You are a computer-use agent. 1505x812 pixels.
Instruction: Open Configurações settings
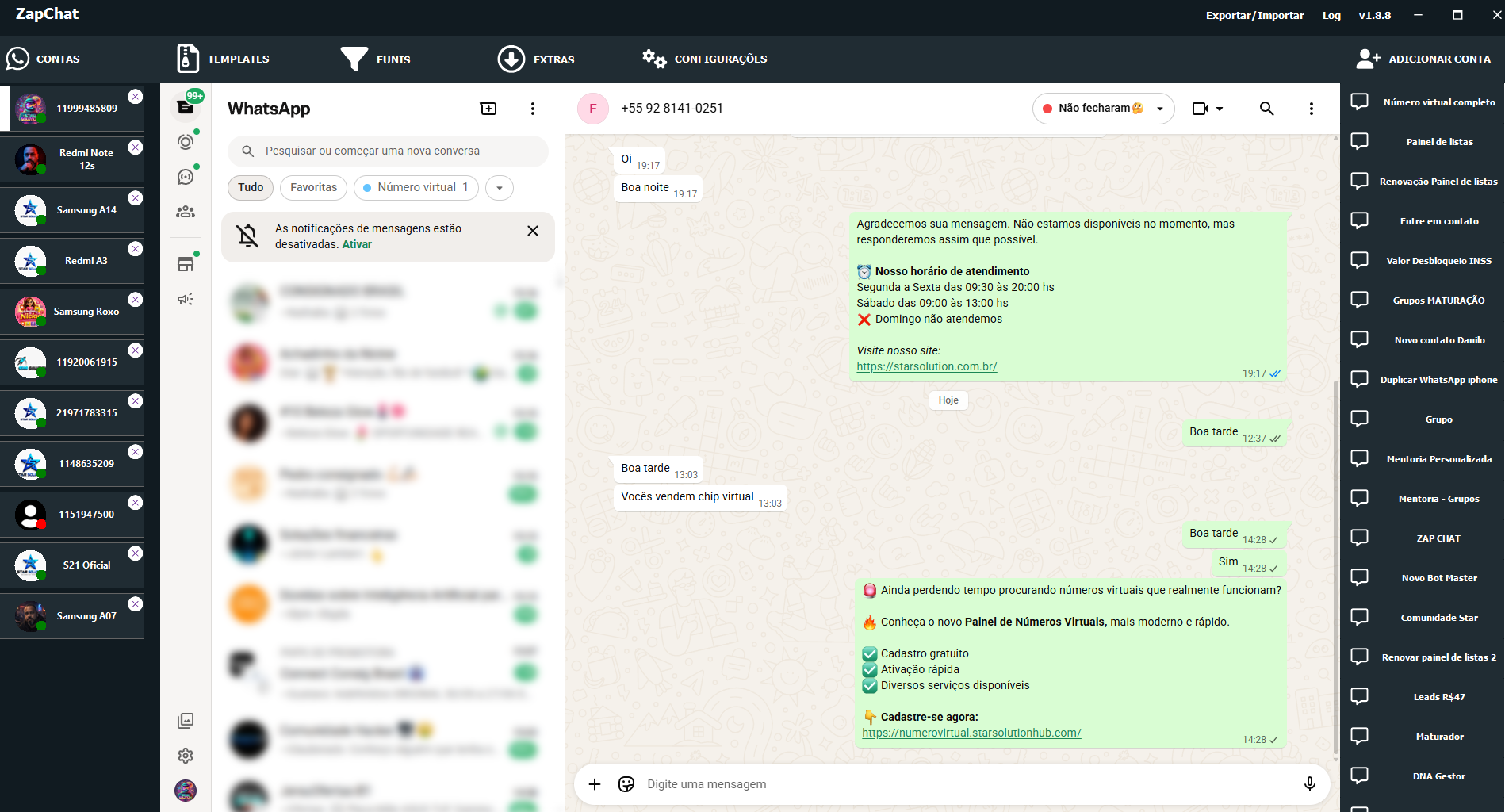pos(705,59)
